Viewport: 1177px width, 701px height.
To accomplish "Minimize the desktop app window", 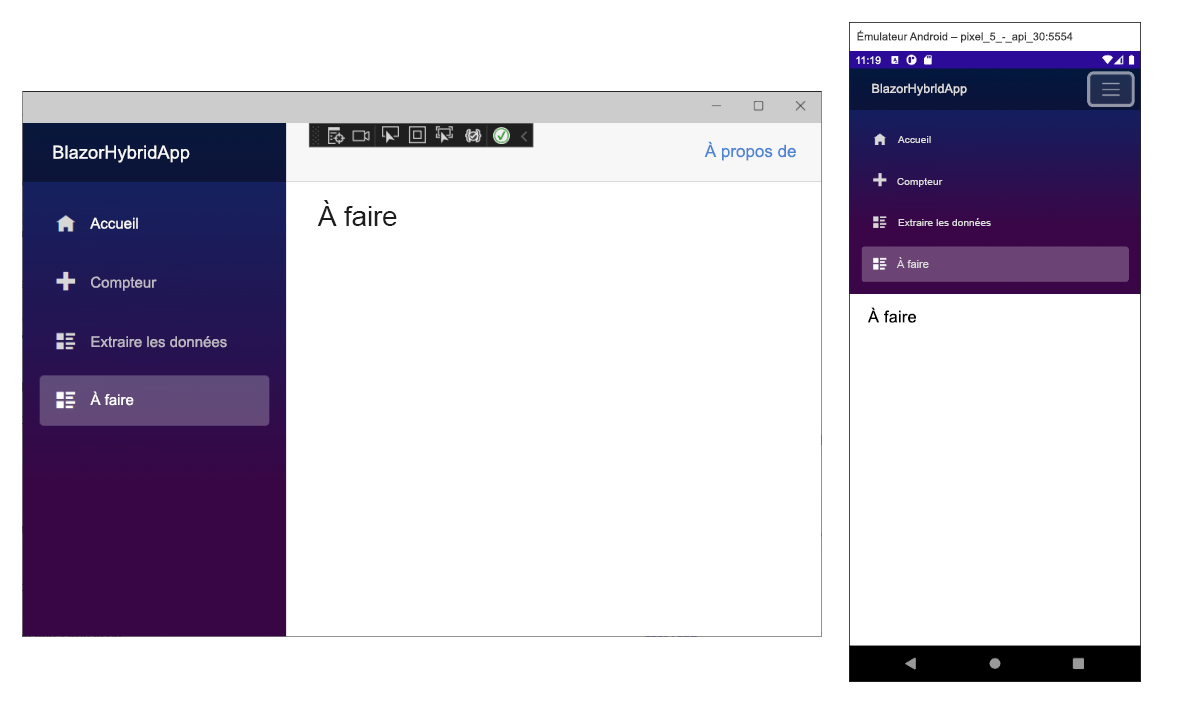I will (x=716, y=106).
